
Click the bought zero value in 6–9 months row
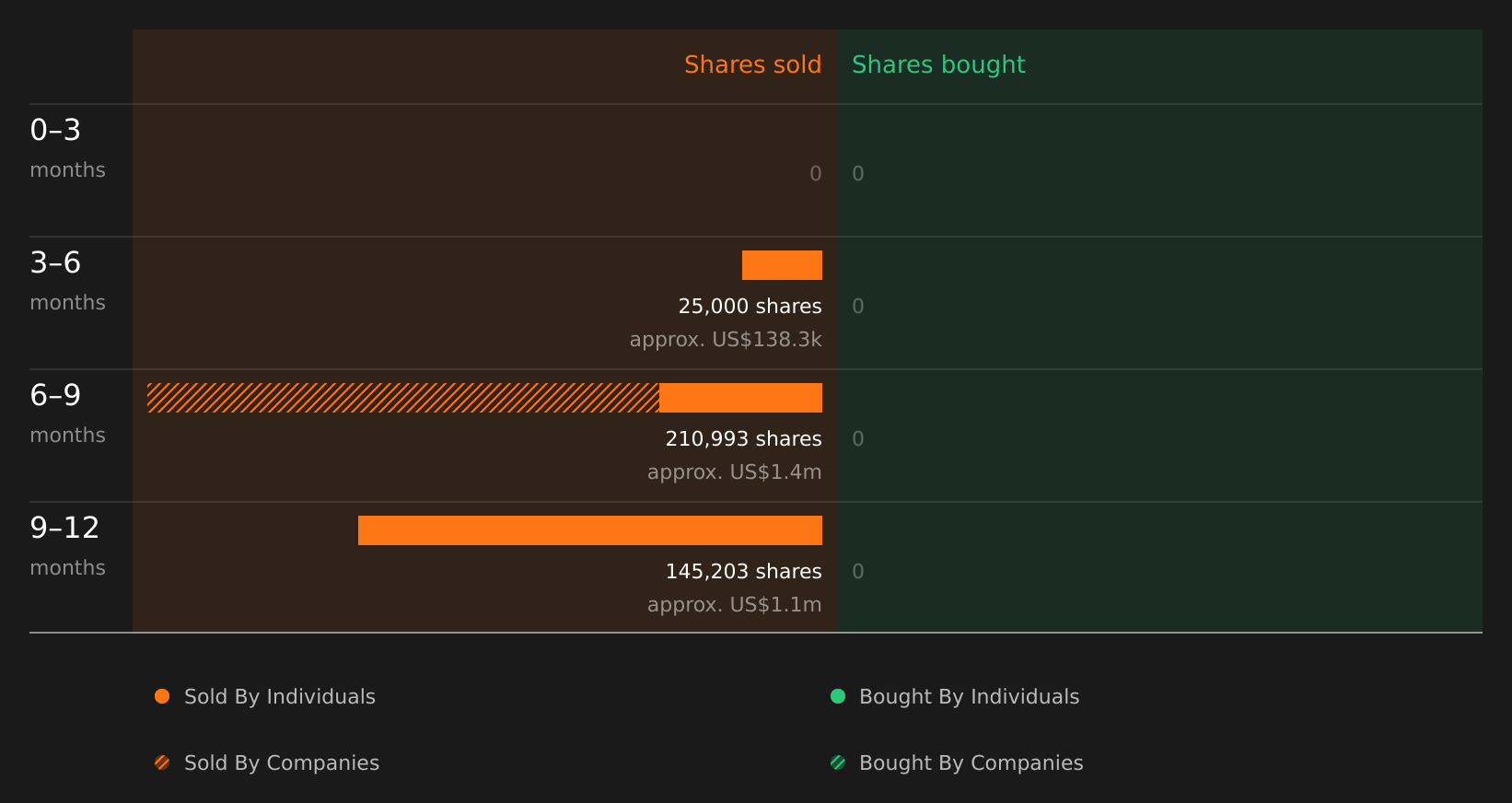(858, 439)
